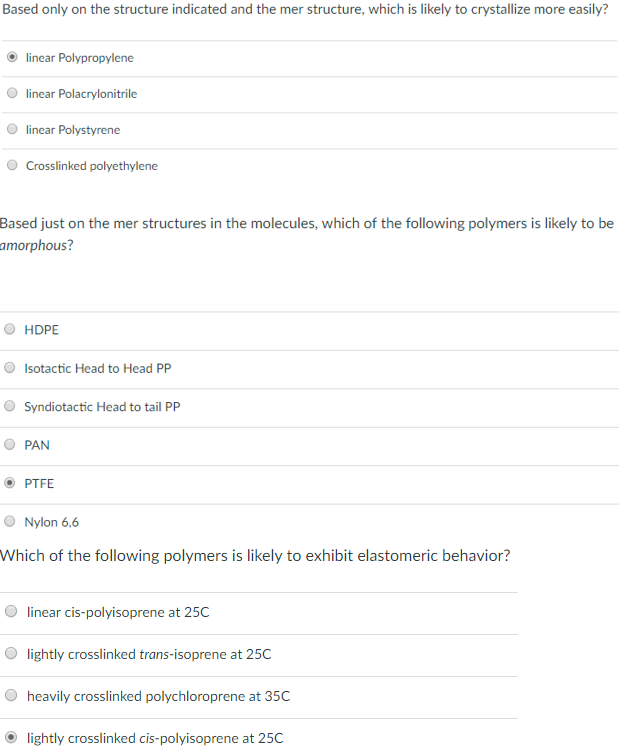Click the Crosslinked polyethylene answer label
This screenshot has width=639, height=755.
click(91, 166)
